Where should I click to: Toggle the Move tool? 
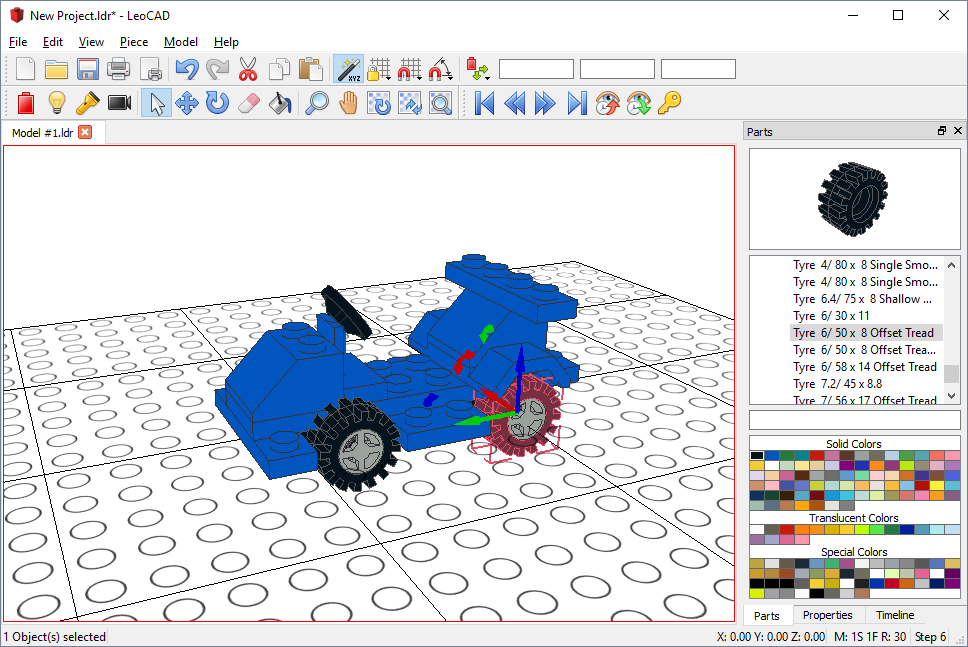click(x=186, y=103)
